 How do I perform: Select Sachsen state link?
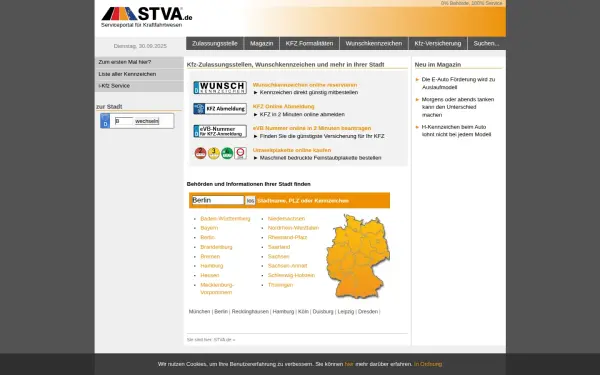(x=278, y=256)
